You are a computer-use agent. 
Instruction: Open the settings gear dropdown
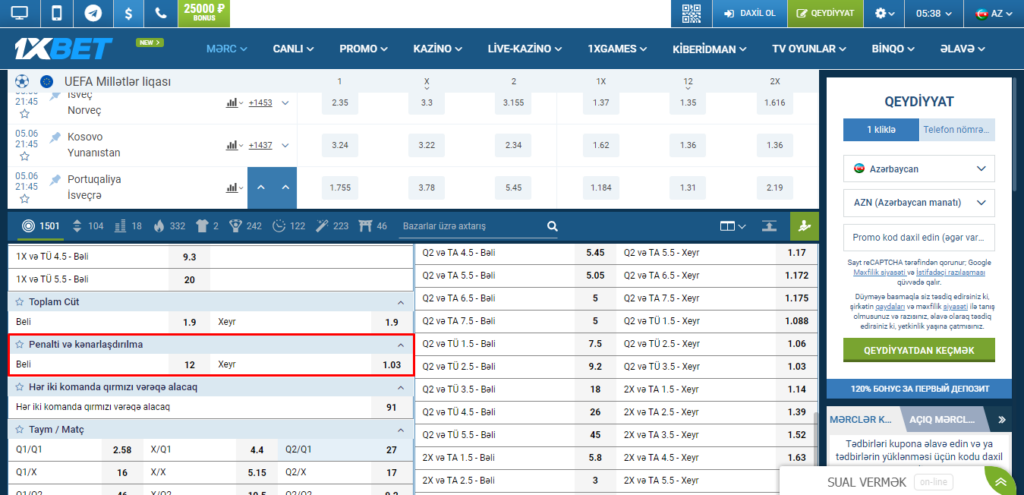(x=884, y=13)
